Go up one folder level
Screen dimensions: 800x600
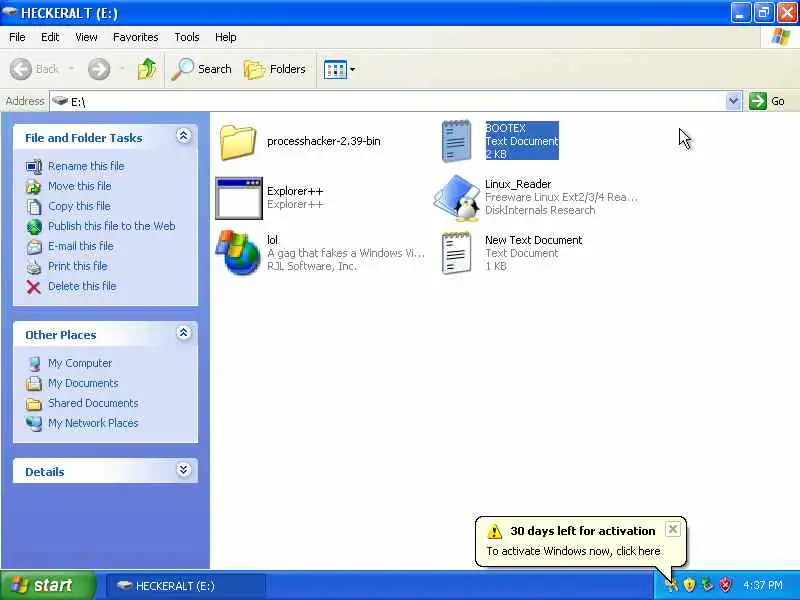click(x=146, y=69)
